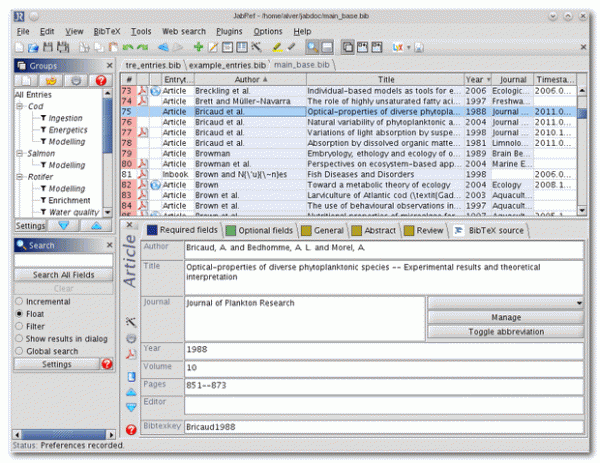600x463 pixels.
Task: Click the Toggle abbreviation button
Action: [x=506, y=331]
